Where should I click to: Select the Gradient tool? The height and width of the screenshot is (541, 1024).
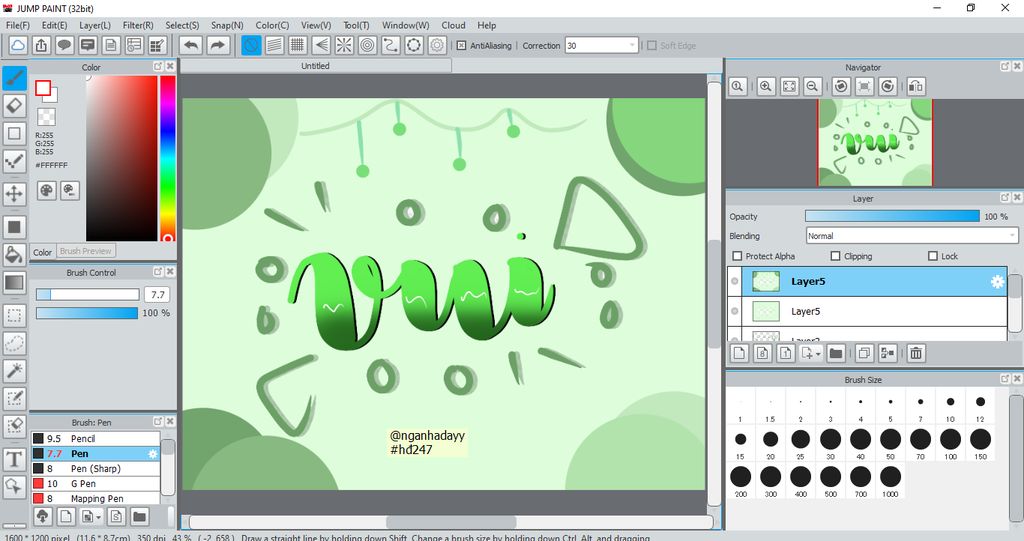coord(14,283)
